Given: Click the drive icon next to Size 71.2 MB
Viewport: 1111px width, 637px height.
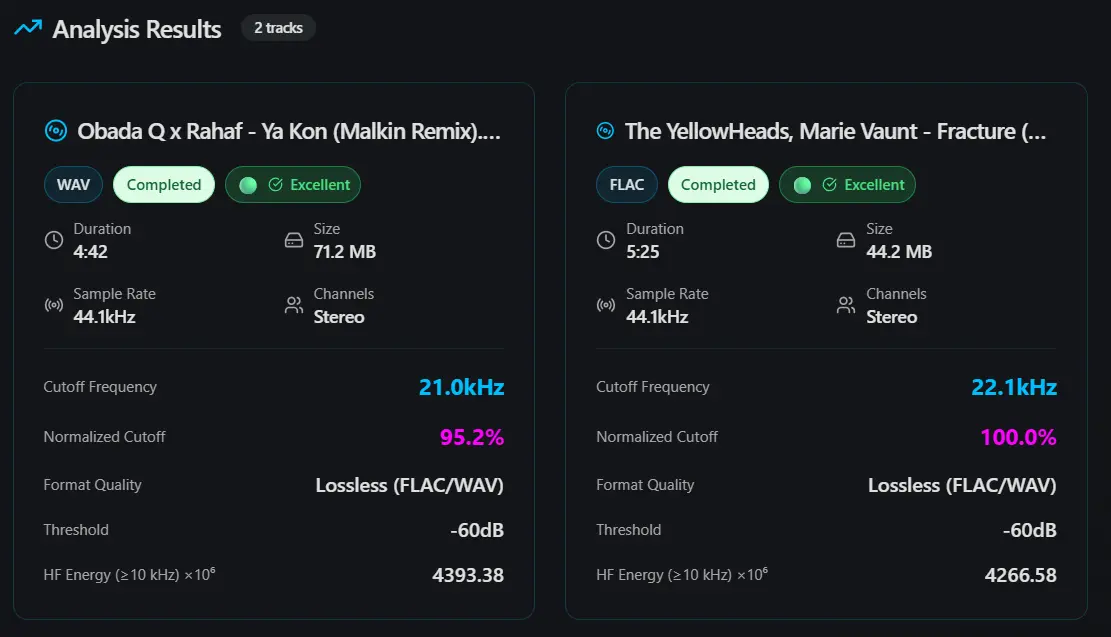Looking at the screenshot, I should click(x=293, y=240).
